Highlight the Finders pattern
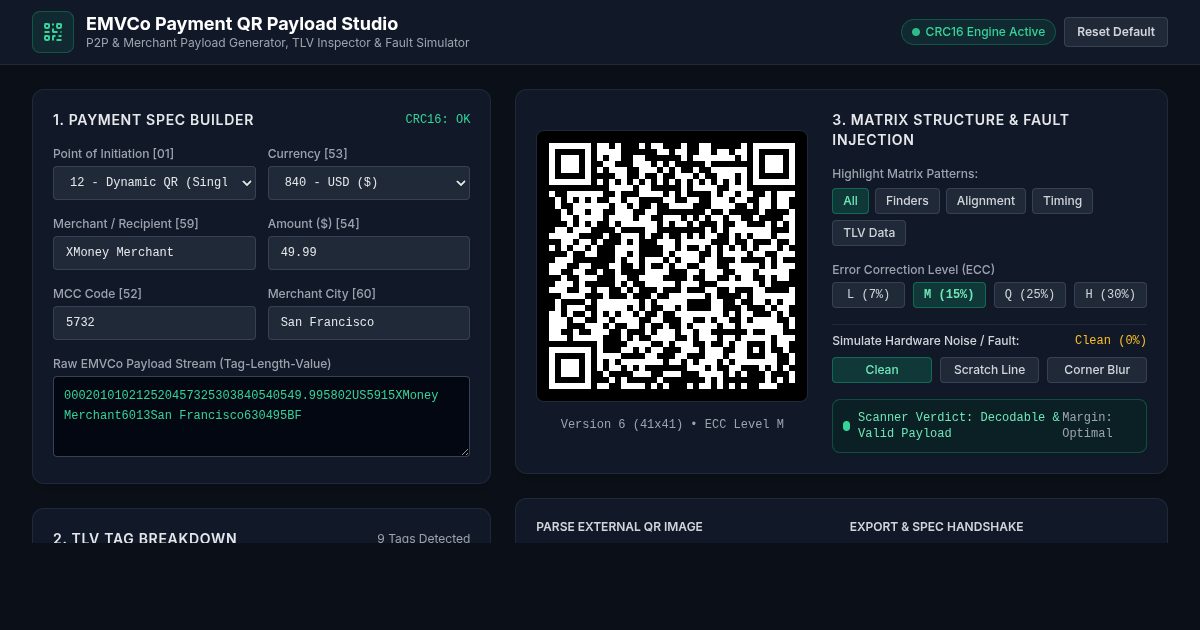 coord(907,201)
